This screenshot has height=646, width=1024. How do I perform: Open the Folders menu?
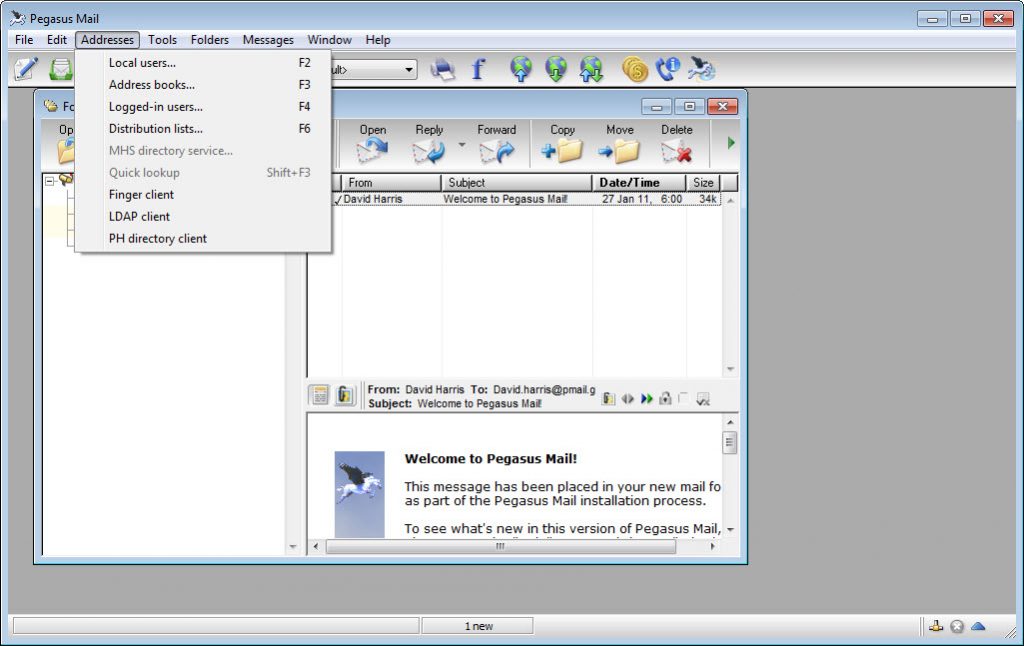coord(210,40)
